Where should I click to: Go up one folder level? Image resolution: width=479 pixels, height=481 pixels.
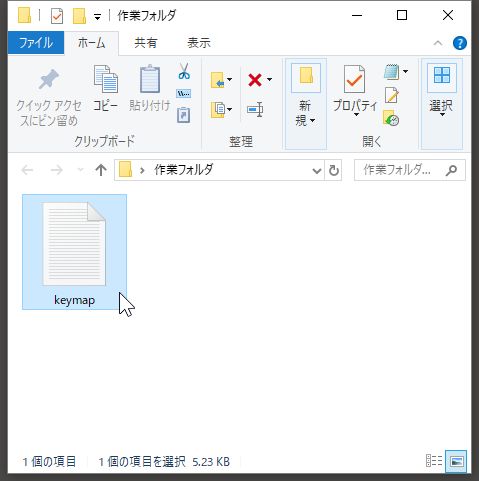click(x=101, y=170)
